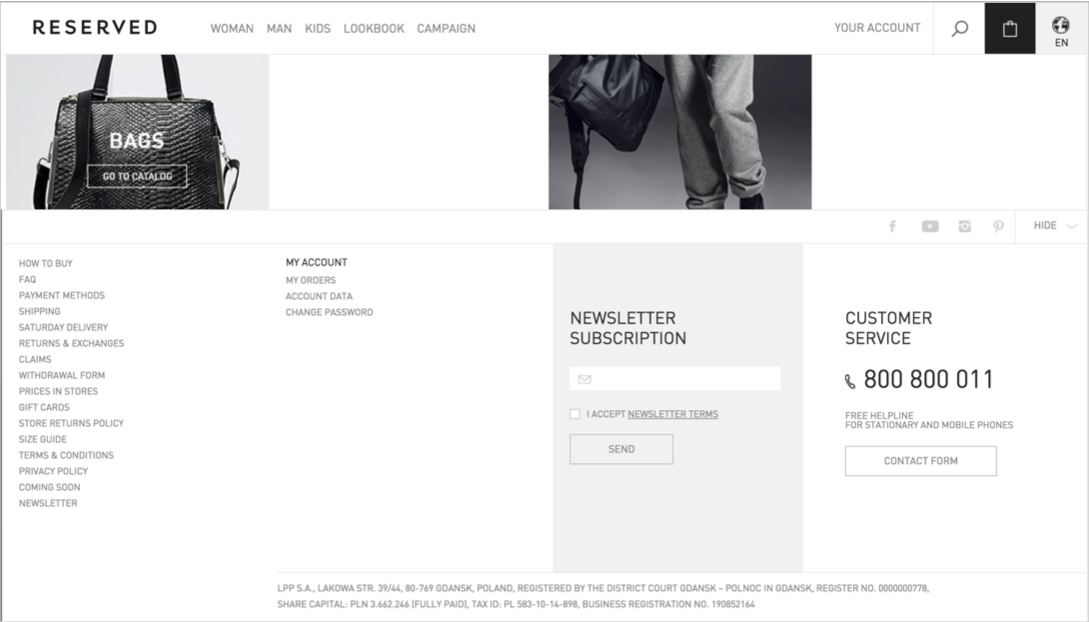
Task: Open the NEWSLETTER TERMS link
Action: [672, 414]
